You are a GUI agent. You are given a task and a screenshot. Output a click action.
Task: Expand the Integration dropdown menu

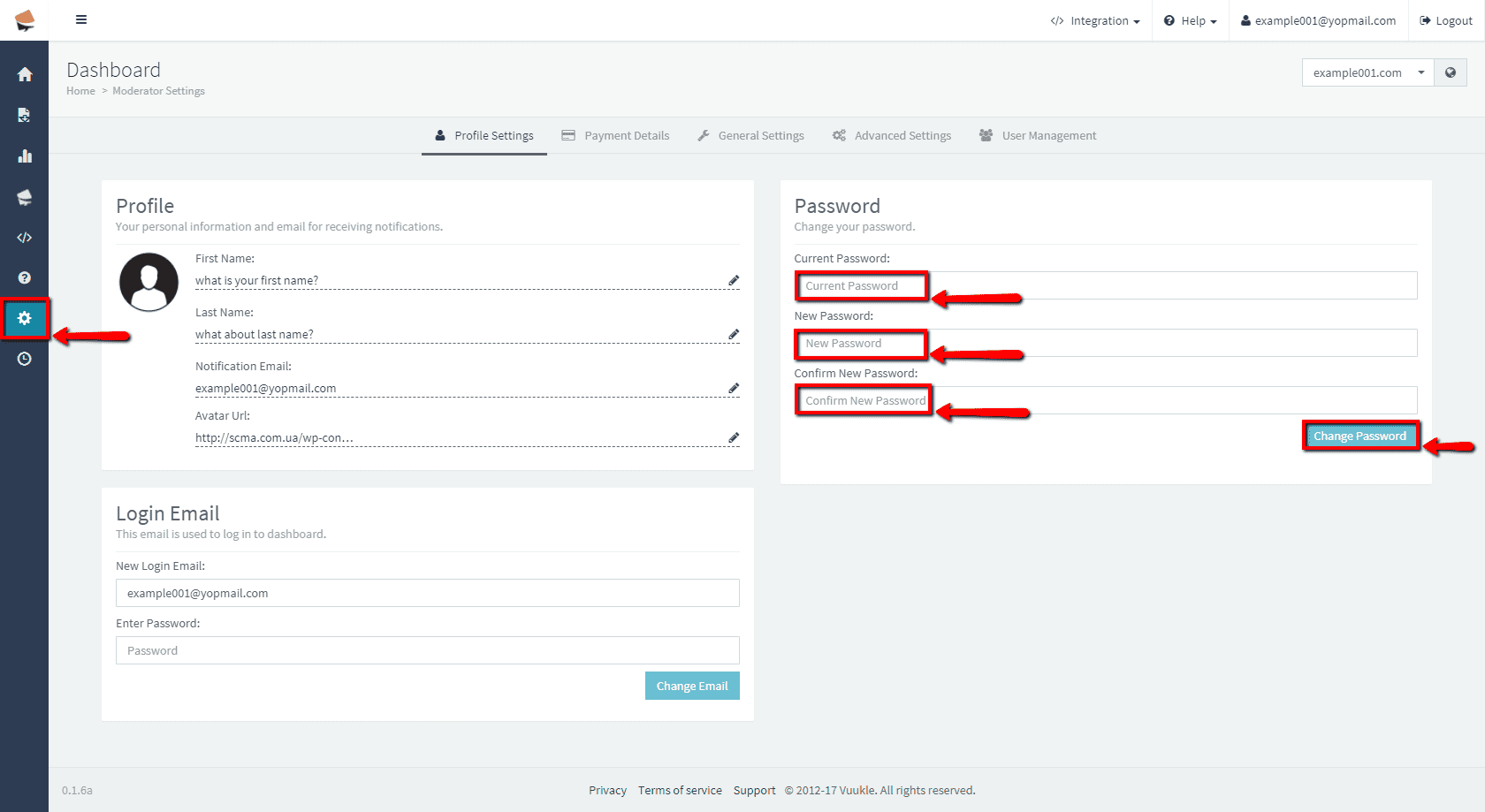pos(1095,21)
